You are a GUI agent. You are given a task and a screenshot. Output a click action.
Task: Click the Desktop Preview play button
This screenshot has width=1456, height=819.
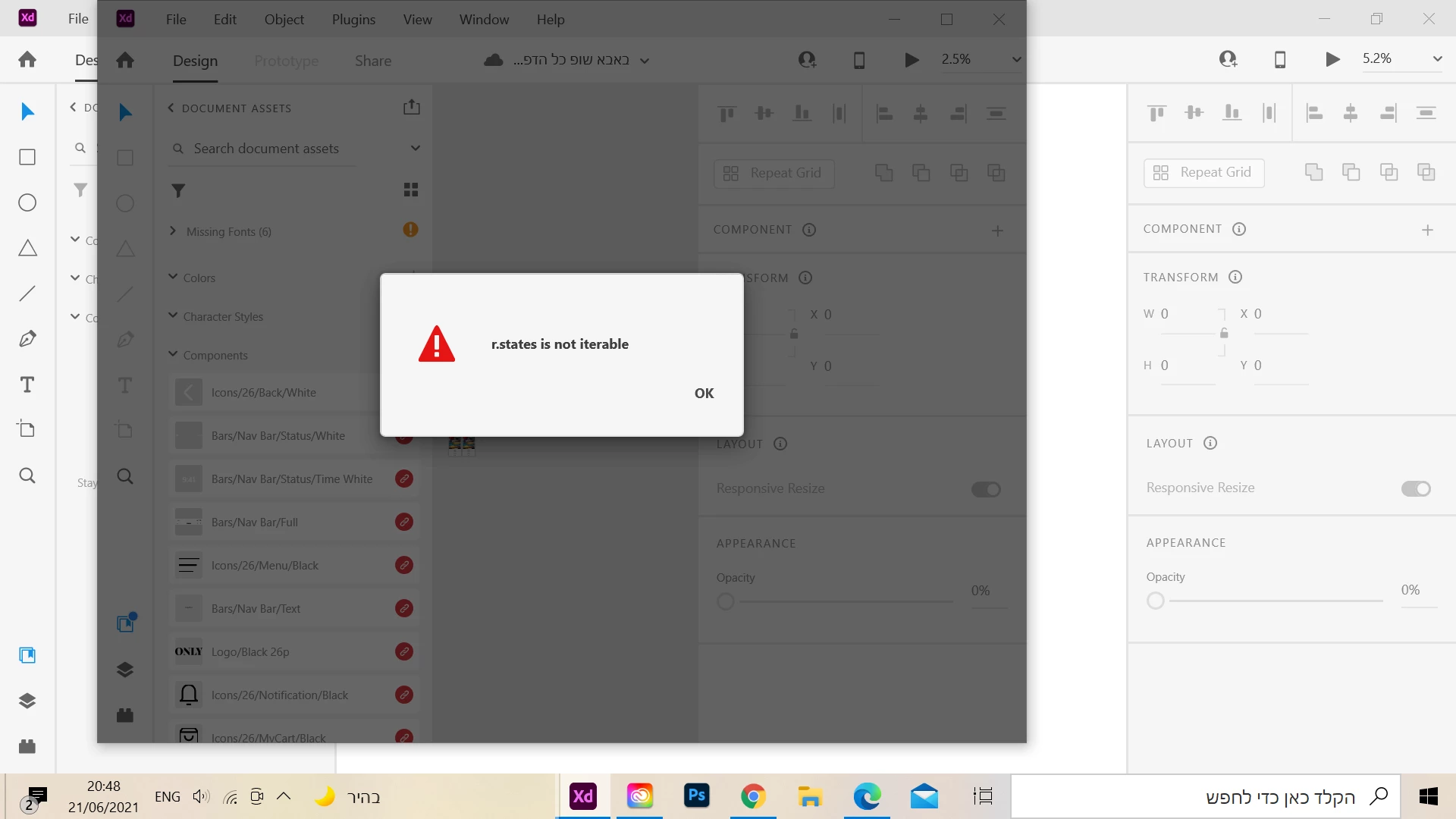click(x=1332, y=59)
